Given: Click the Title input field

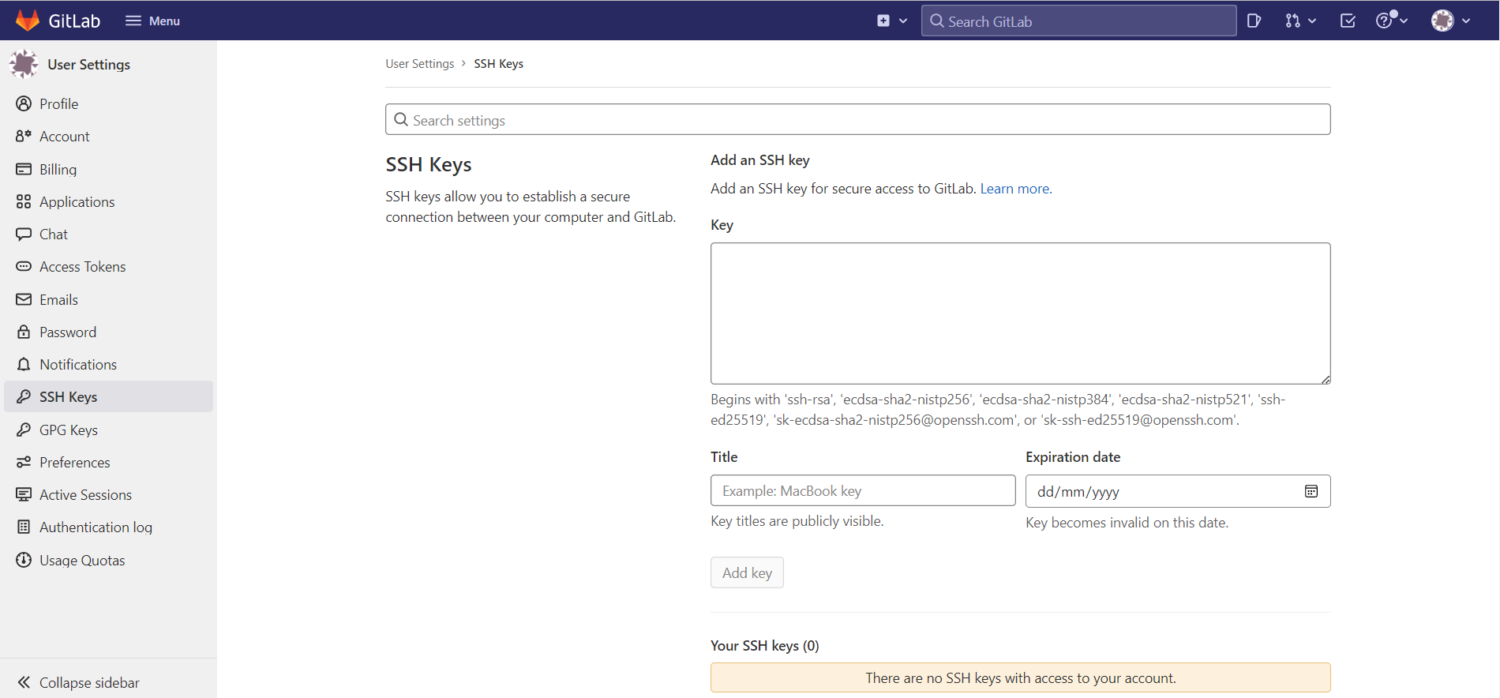Looking at the screenshot, I should (862, 490).
